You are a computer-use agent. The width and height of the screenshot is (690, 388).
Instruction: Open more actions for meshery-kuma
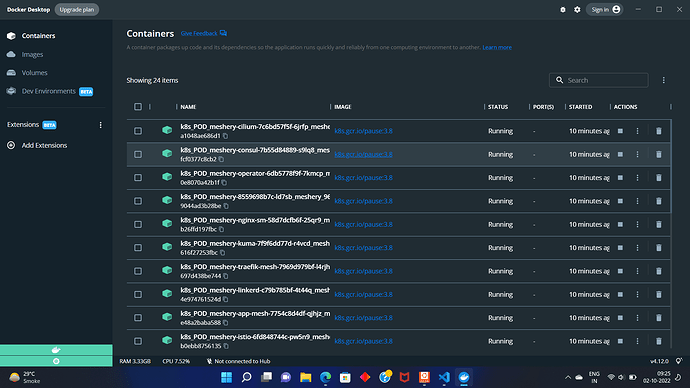pyautogui.click(x=637, y=247)
